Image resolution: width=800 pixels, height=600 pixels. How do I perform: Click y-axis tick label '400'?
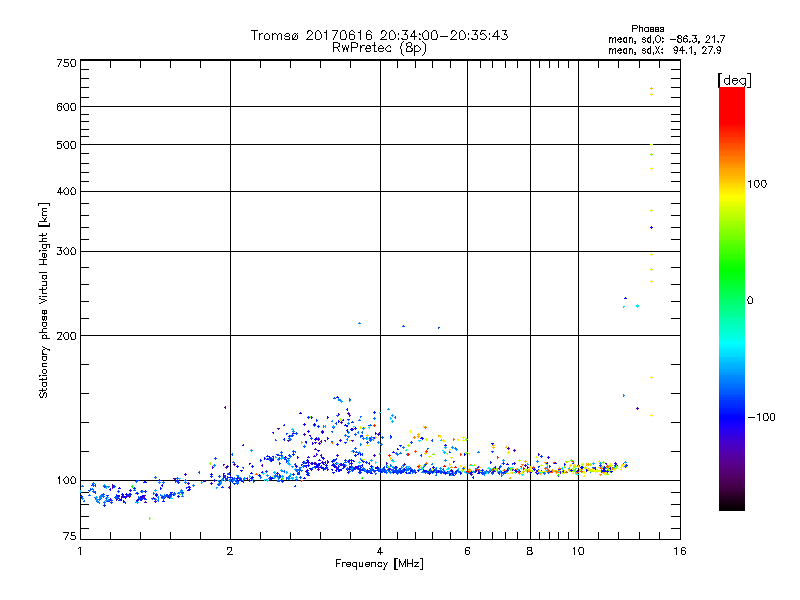[66, 191]
